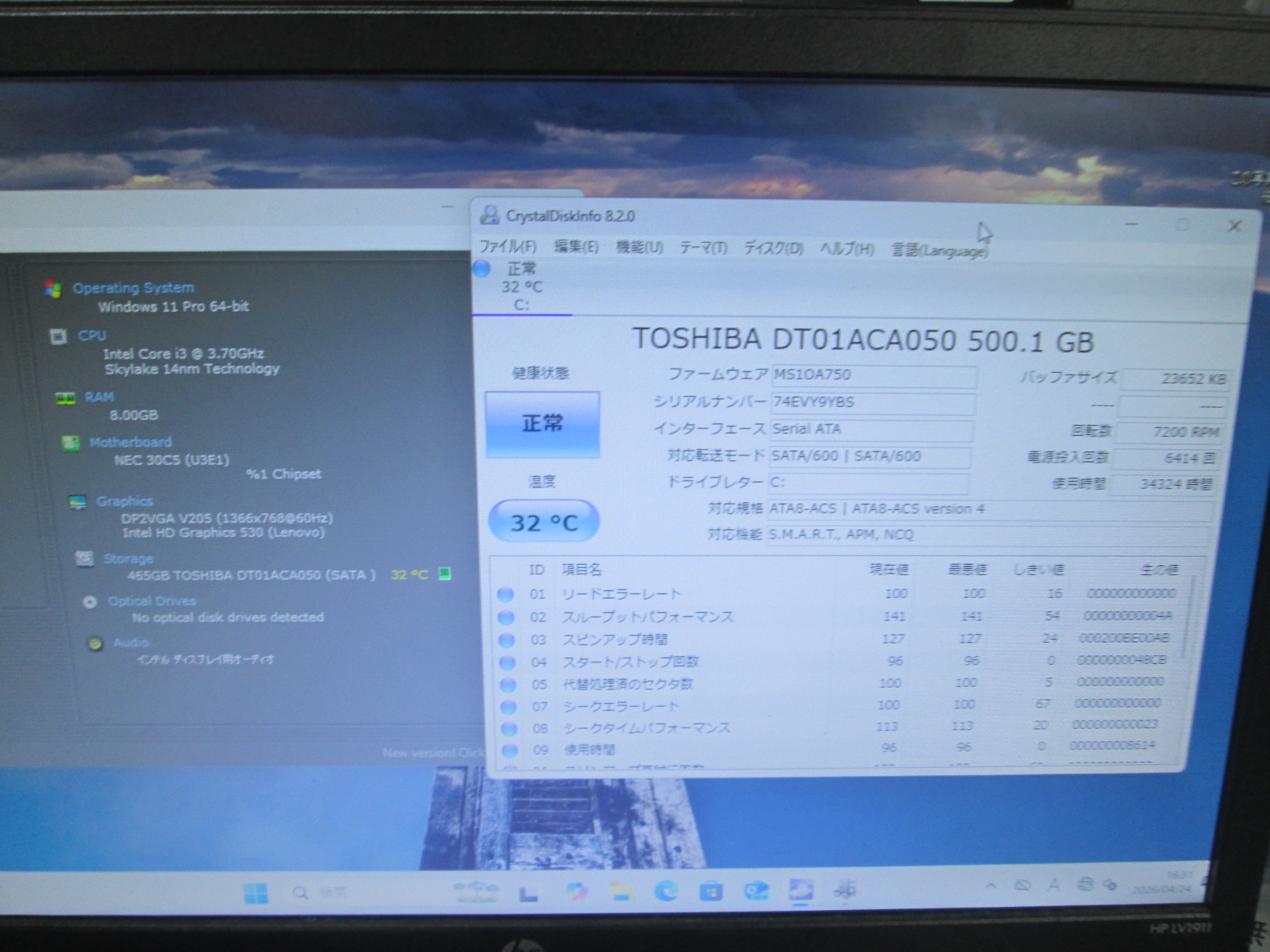Click the CPU chip icon in Speccy
Screen dimensions: 1270x952
58,336
